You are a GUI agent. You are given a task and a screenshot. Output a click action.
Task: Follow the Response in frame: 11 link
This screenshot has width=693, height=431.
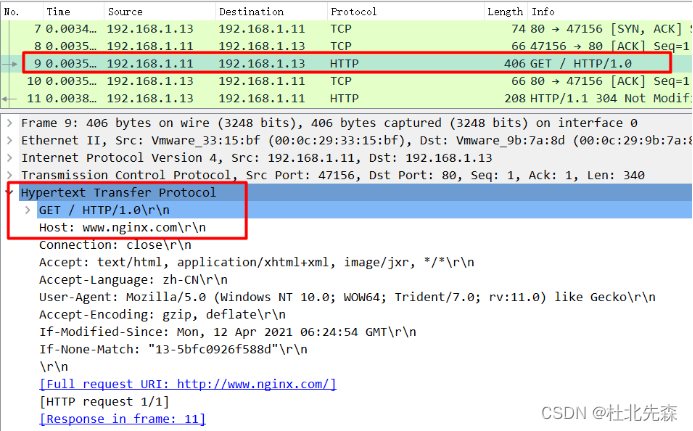pyautogui.click(x=122, y=419)
